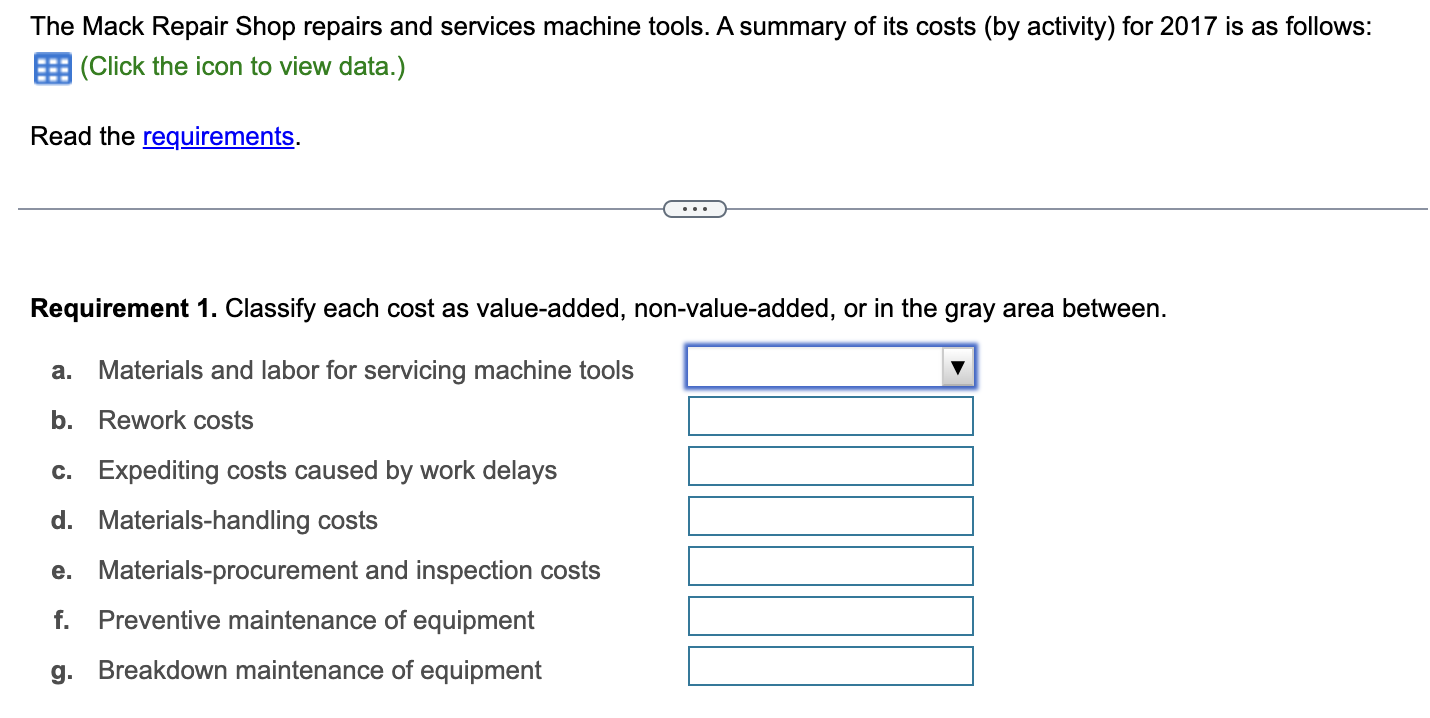This screenshot has height=718, width=1430.
Task: Select the Preventive maintenance answer field
Action: coord(830,615)
